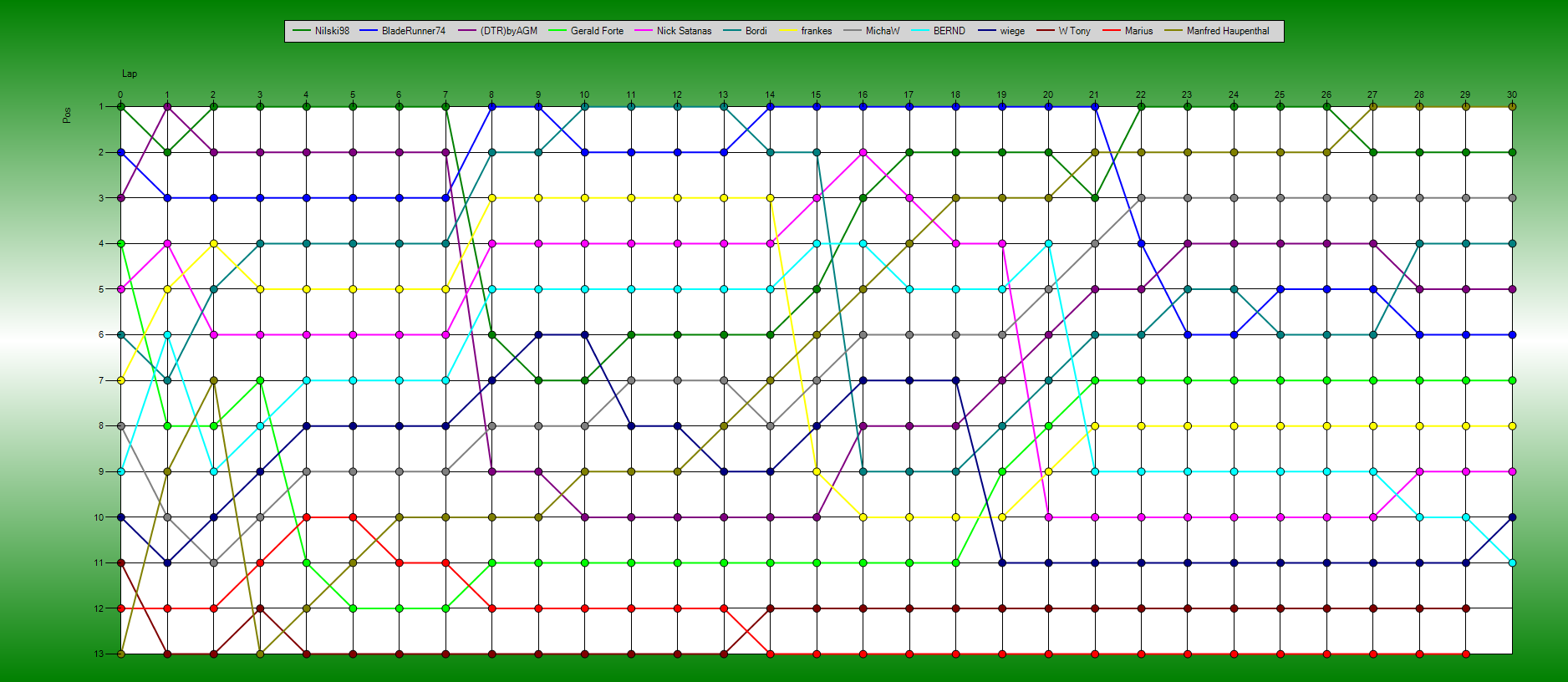Click Marius's red marker at lap 4, position 10
Image resolution: width=1568 pixels, height=682 pixels.
click(x=306, y=517)
